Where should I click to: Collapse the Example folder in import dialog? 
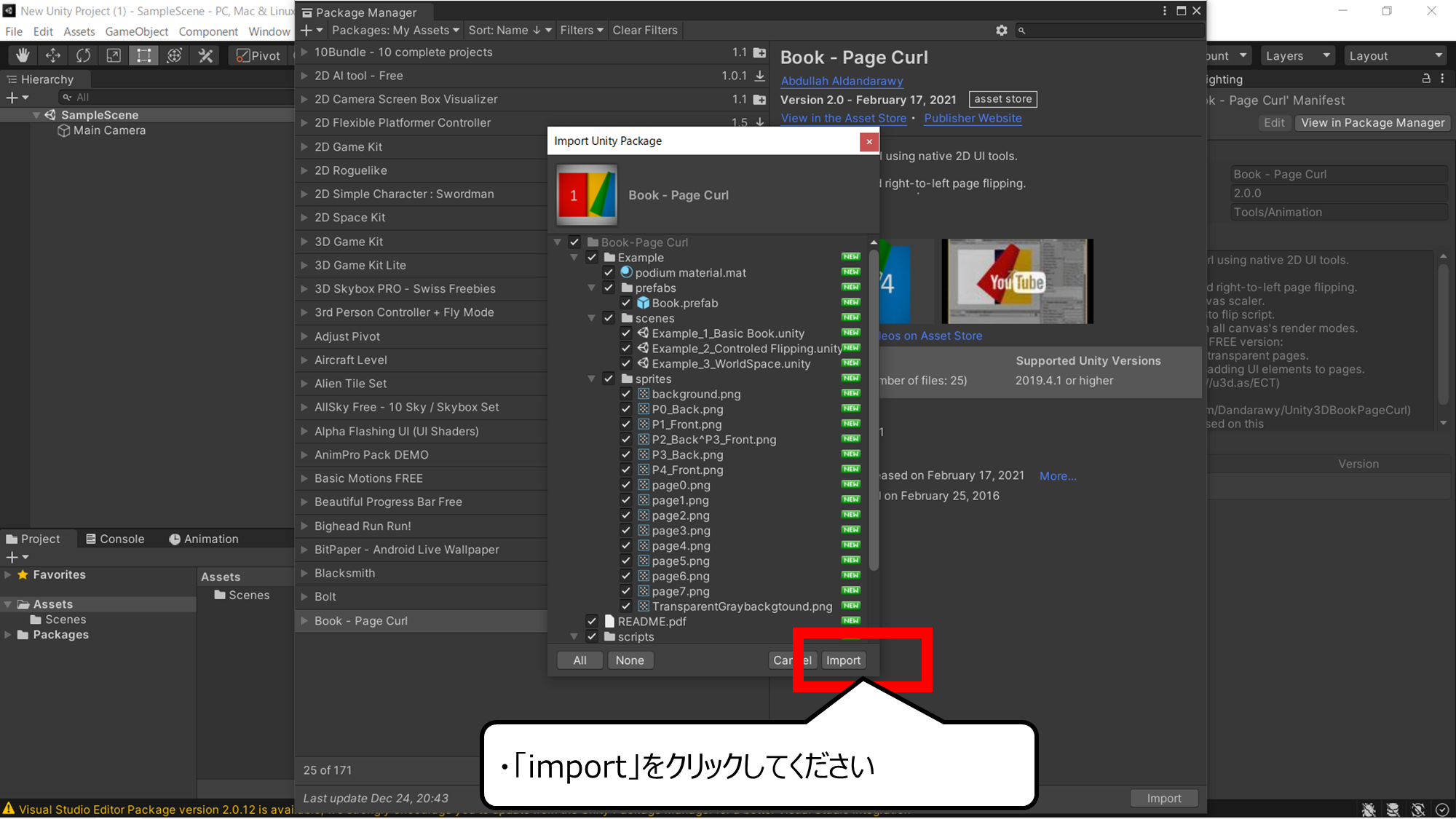click(574, 258)
